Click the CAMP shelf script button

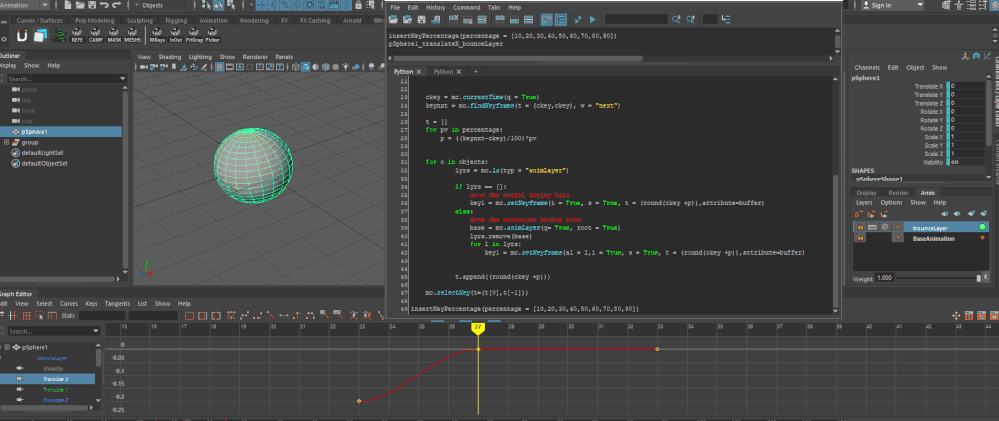click(96, 35)
